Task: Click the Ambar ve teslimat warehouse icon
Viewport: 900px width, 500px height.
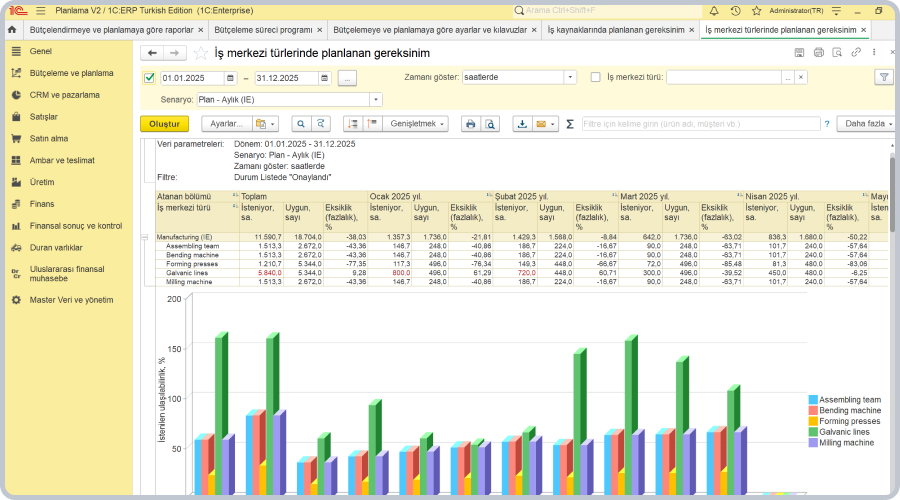Action: click(x=16, y=160)
